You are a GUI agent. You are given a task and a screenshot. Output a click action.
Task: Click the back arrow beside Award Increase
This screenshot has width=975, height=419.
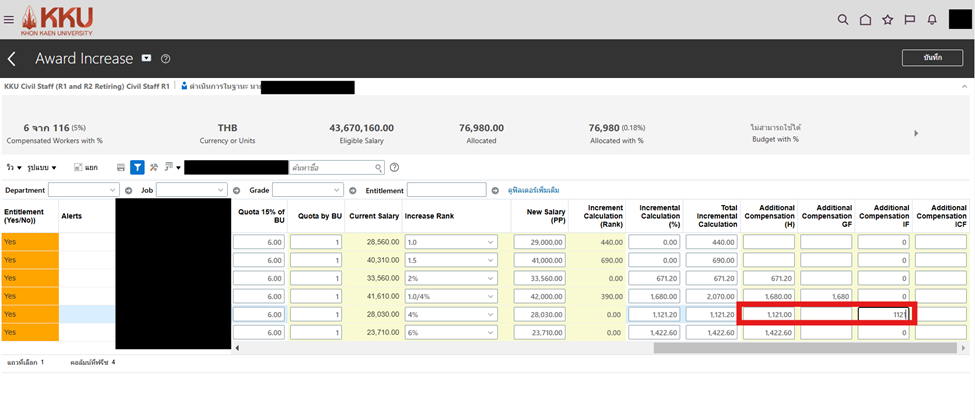[12, 58]
